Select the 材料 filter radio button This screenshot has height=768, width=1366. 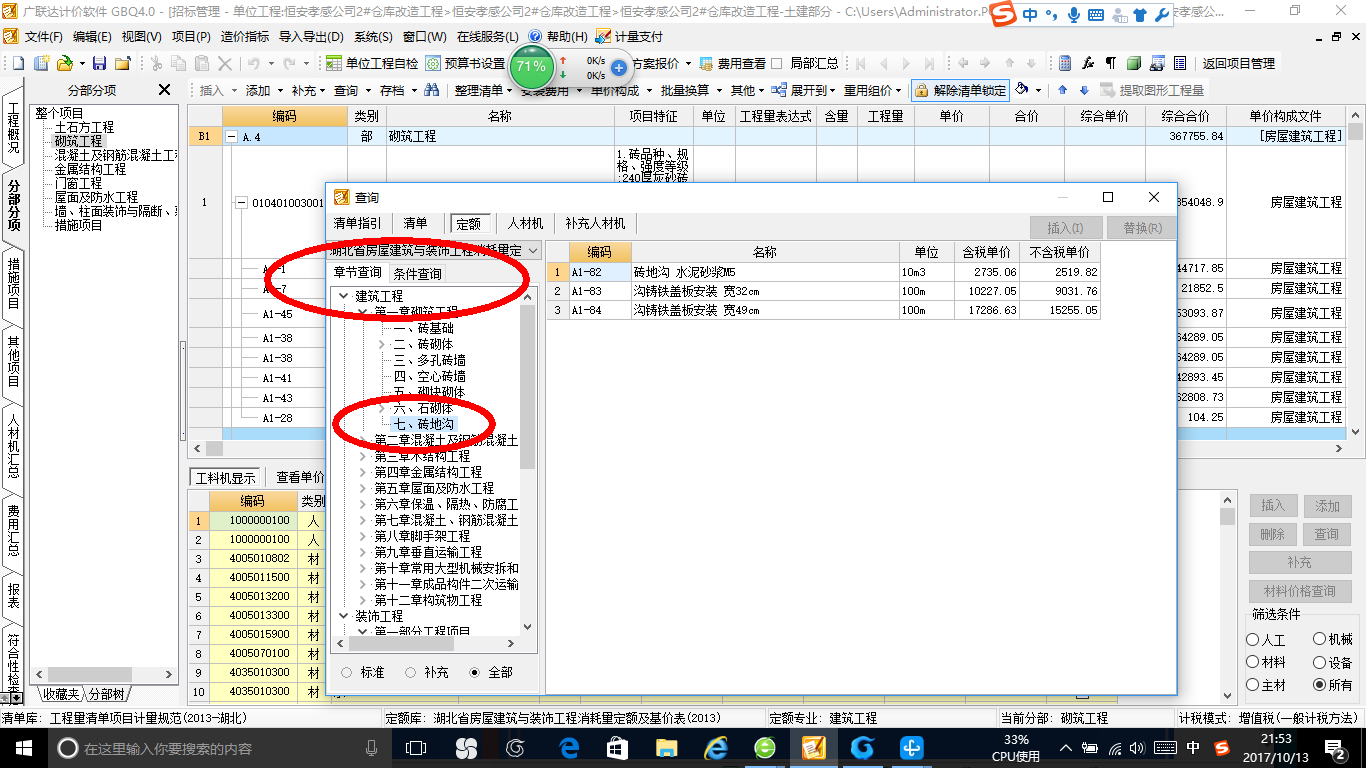pos(1253,662)
